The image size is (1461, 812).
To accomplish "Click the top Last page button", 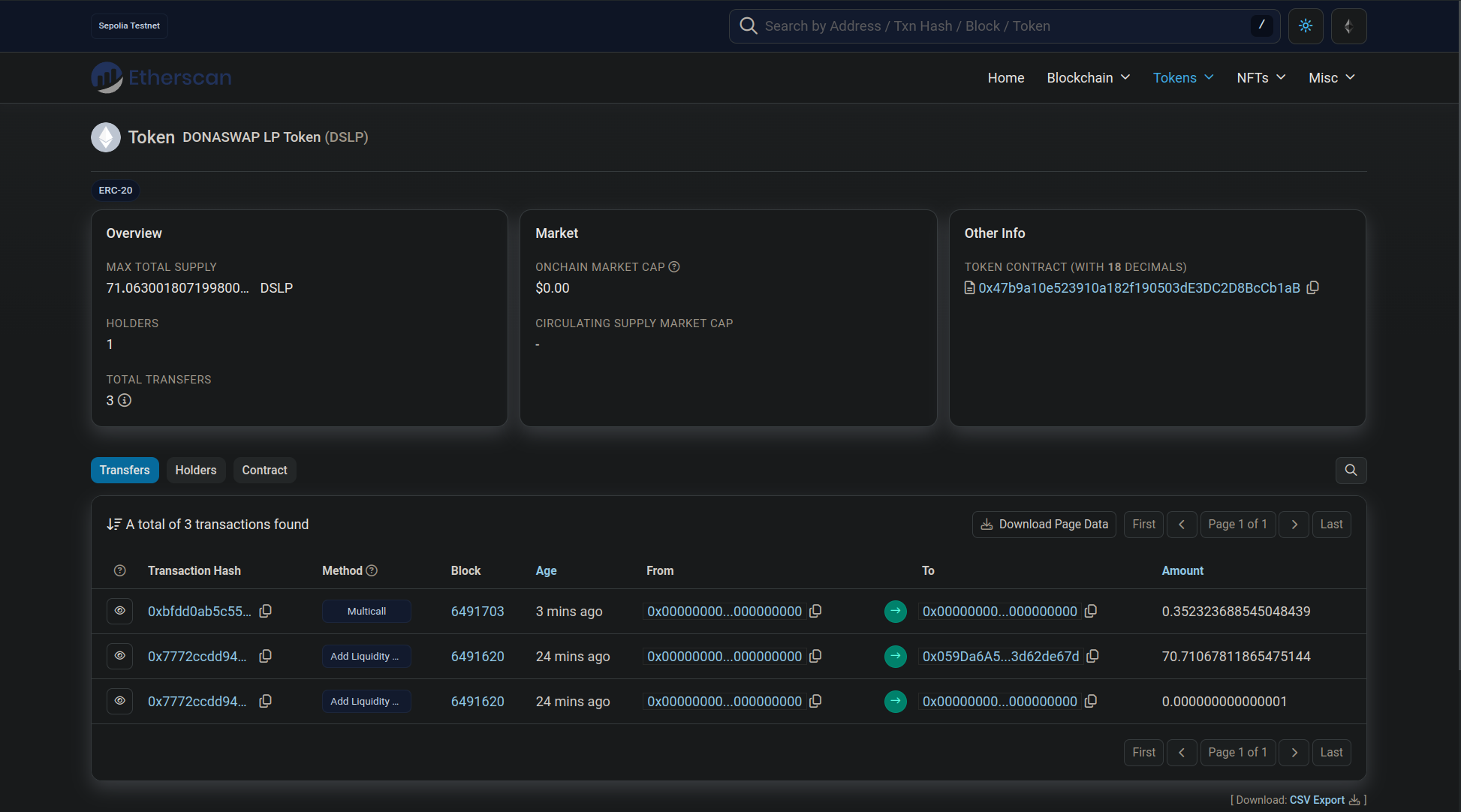I will point(1331,525).
